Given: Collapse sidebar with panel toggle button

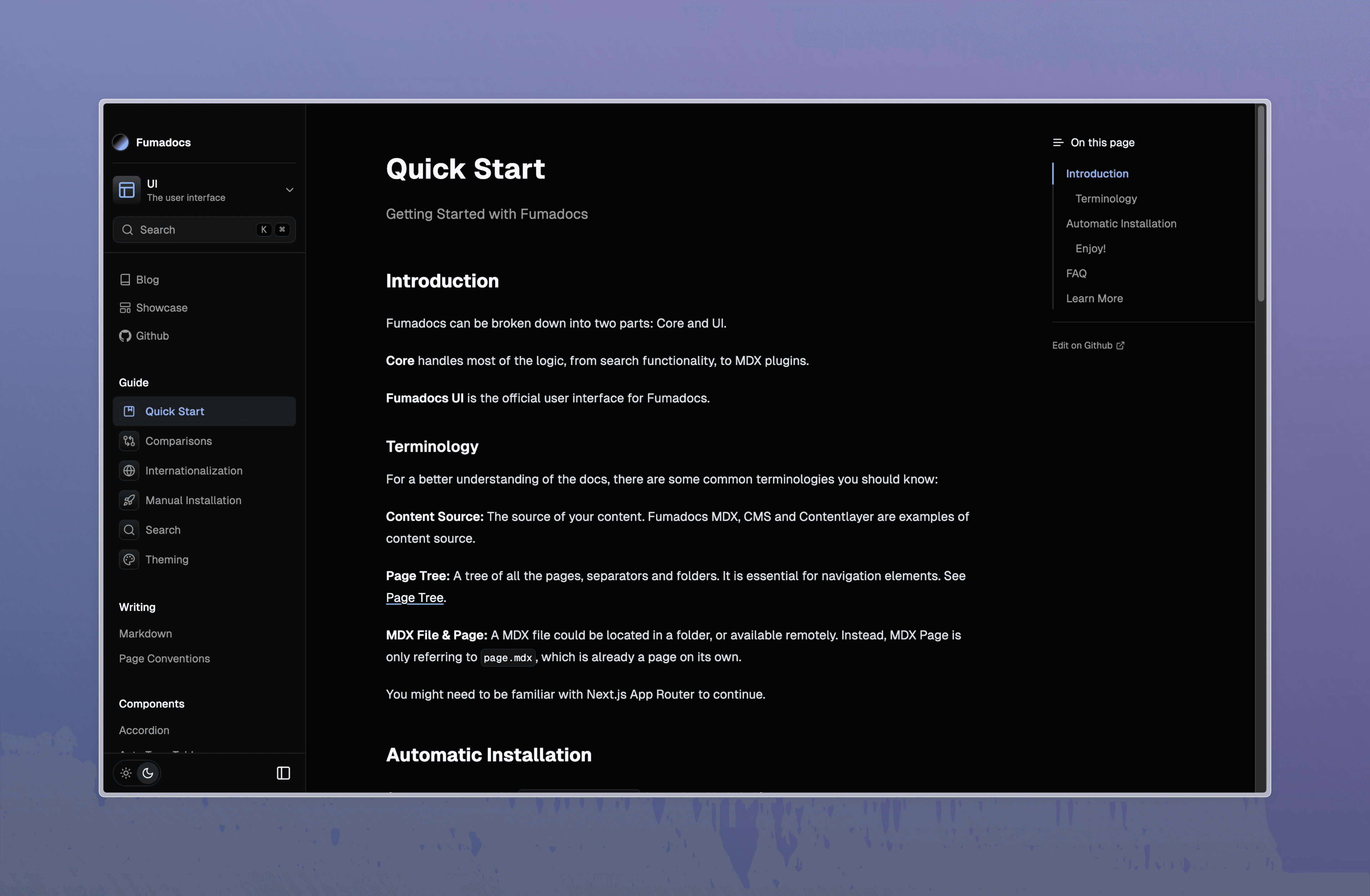Looking at the screenshot, I should click(x=283, y=773).
